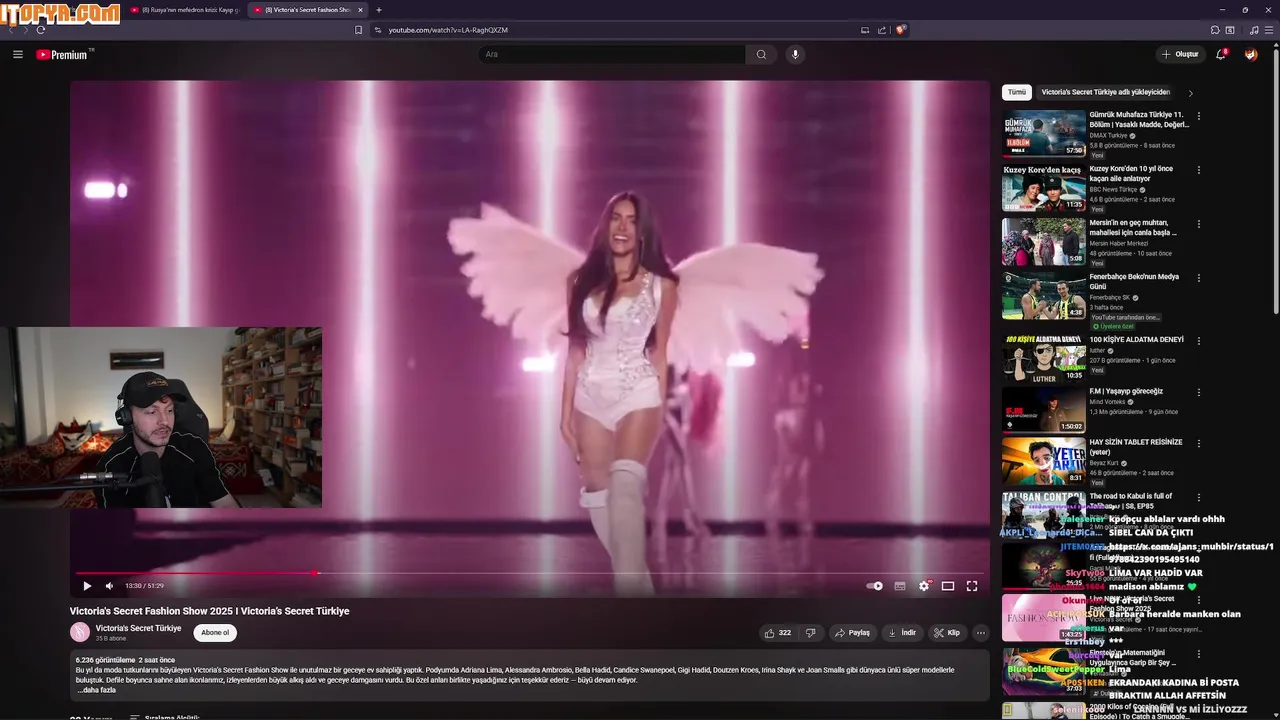Toggle the autoplay switch in the player
The height and width of the screenshot is (720, 1280).
coord(875,586)
